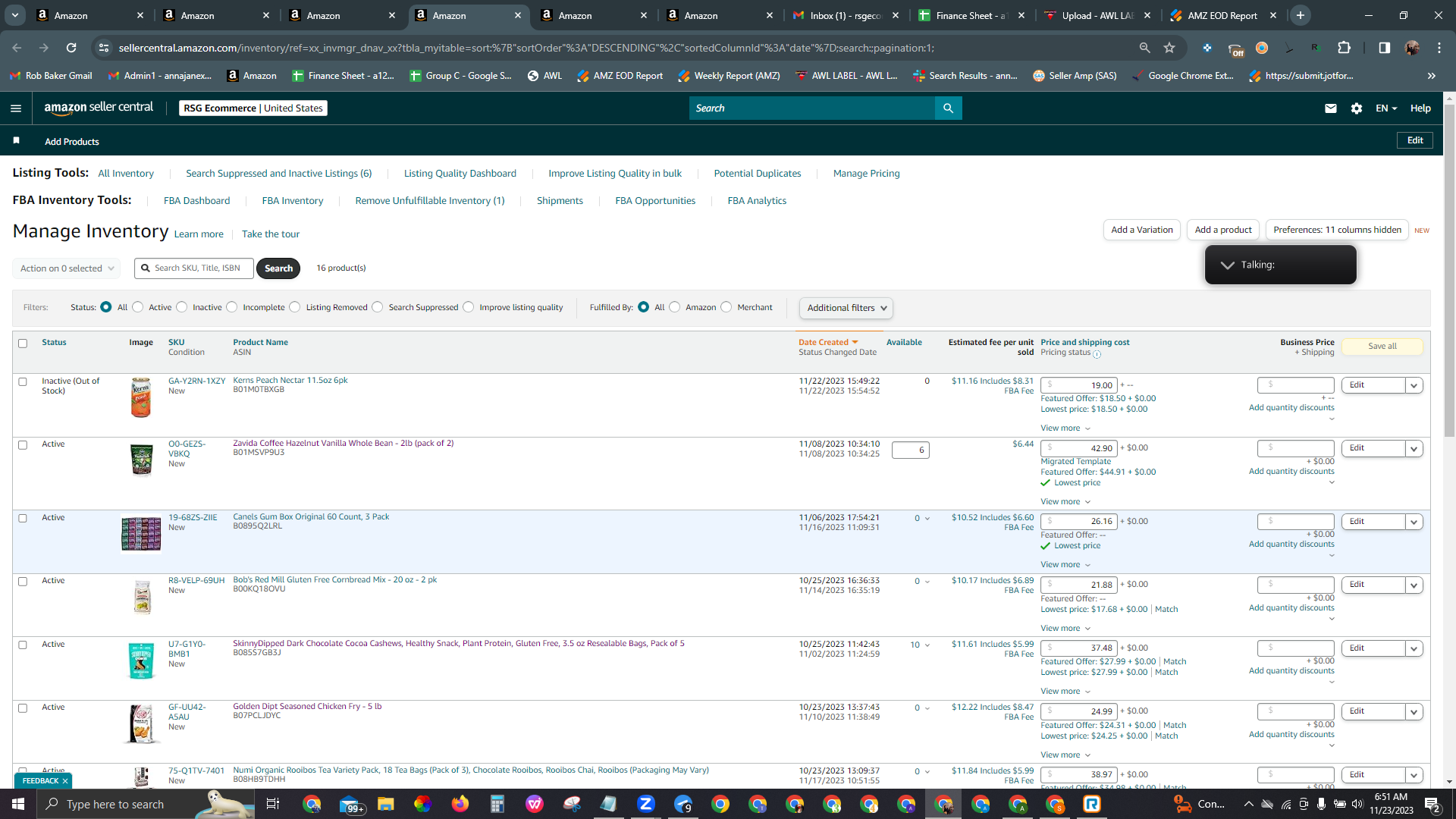Open the Take the tour link
This screenshot has width=1456, height=819.
[x=271, y=234]
